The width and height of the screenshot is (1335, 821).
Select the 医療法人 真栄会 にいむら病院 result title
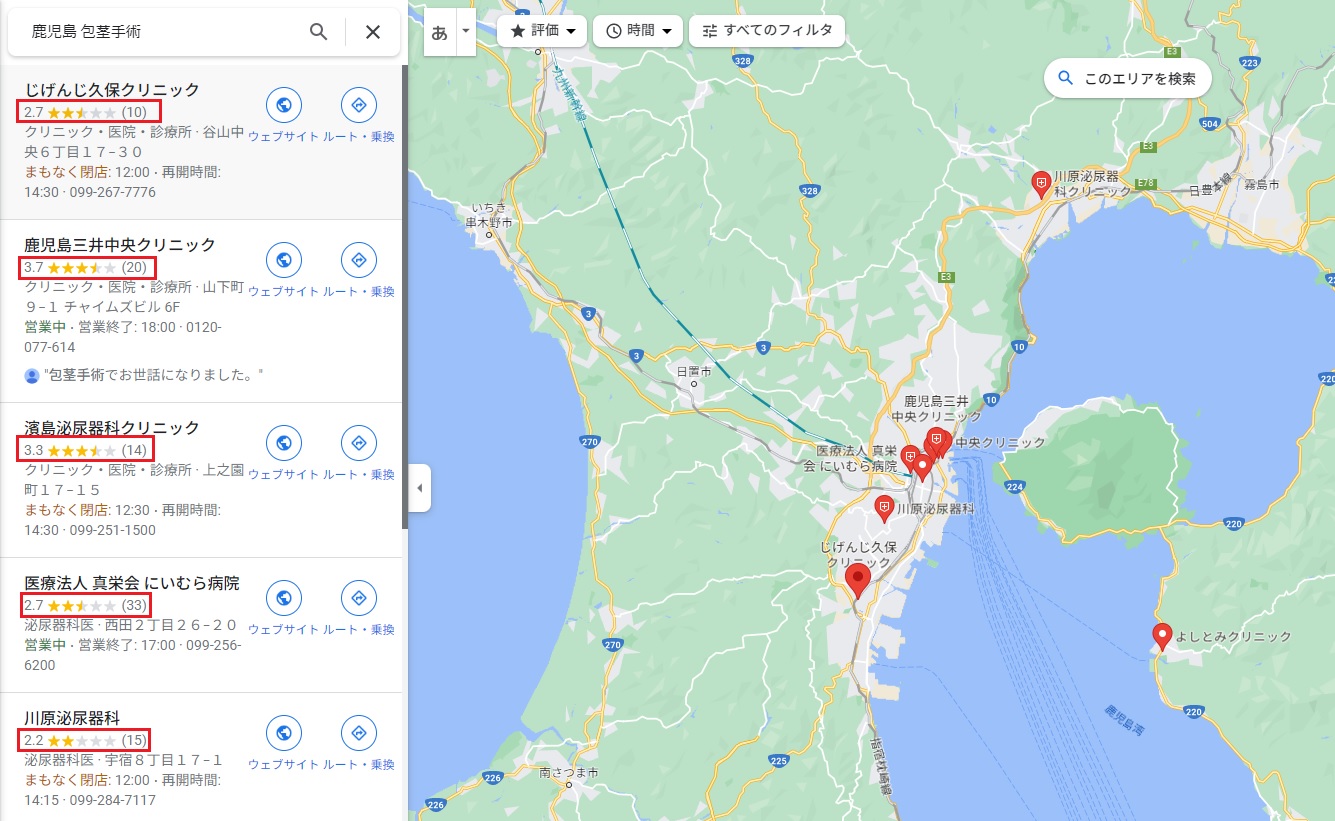[x=132, y=582]
